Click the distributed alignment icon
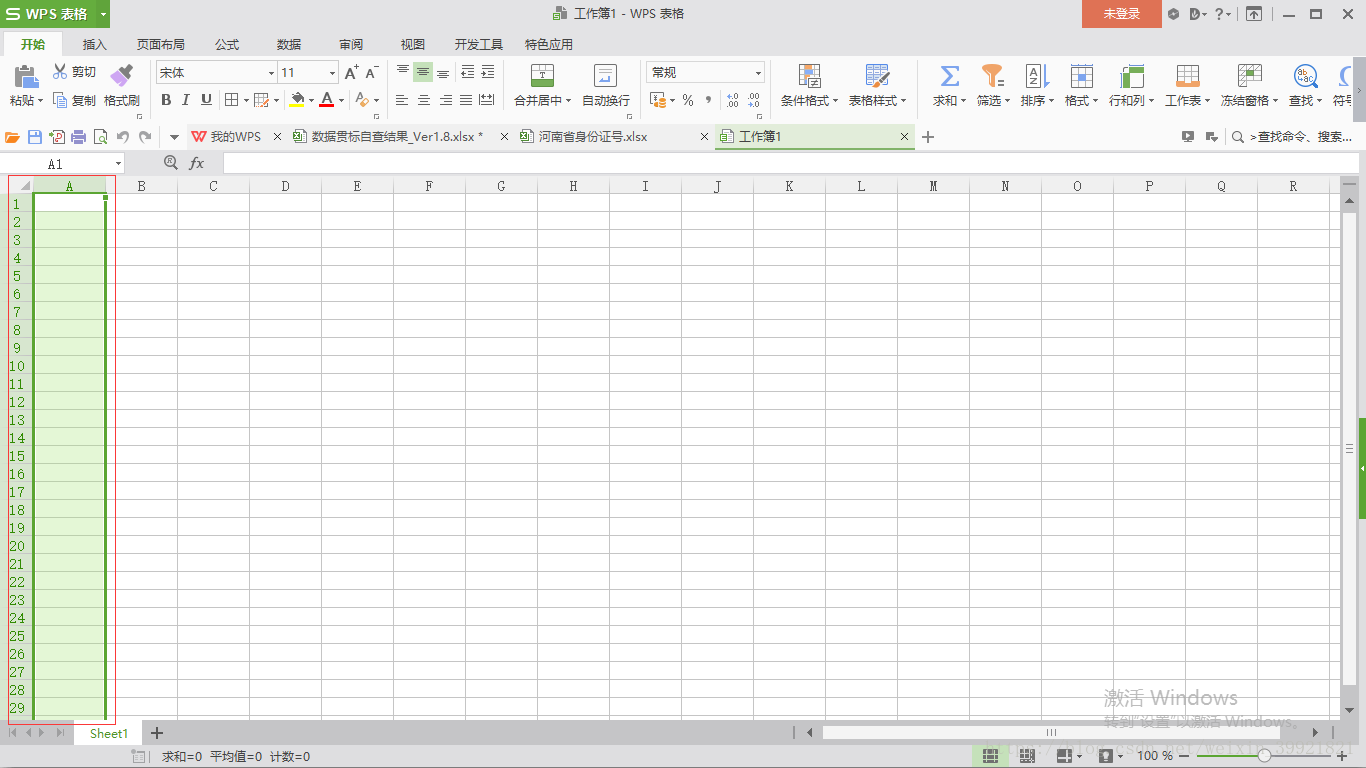This screenshot has width=1366, height=768. click(x=487, y=100)
